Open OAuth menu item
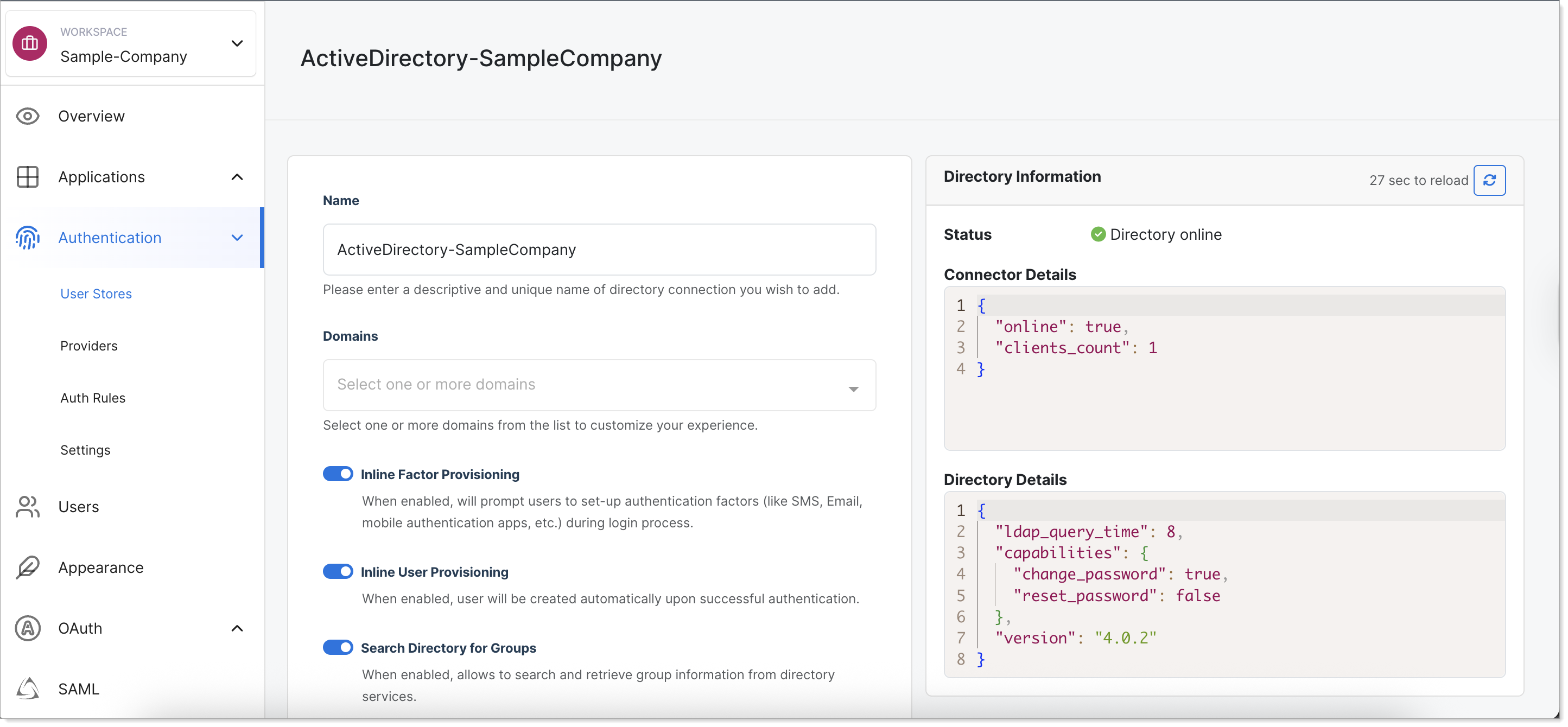 click(x=80, y=628)
